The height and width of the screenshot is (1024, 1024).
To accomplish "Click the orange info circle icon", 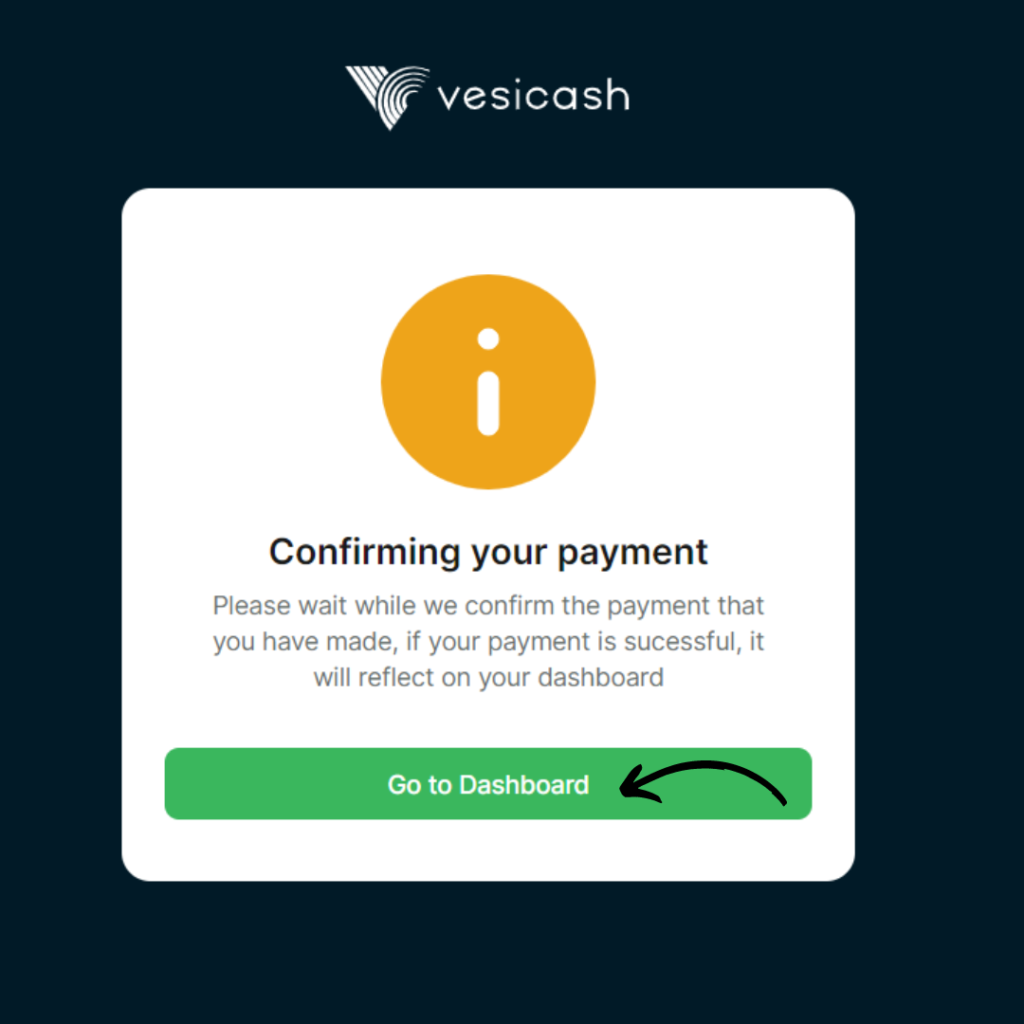I will click(x=488, y=381).
